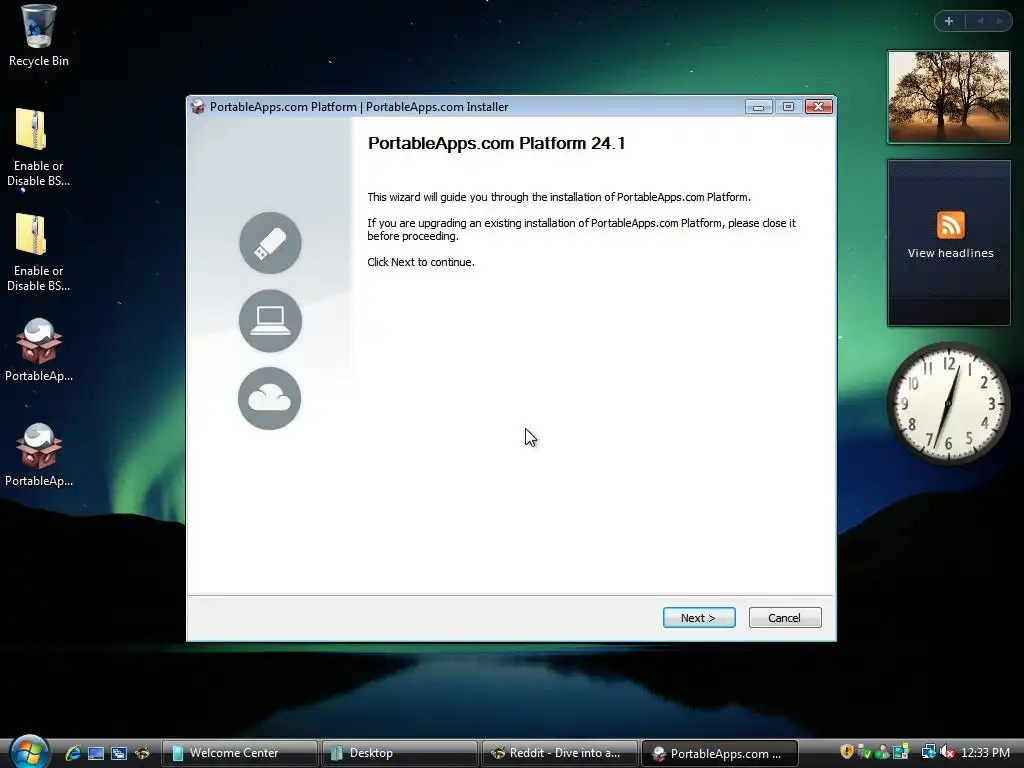Switch to the Reddit - Dive into a... taskbar window
The height and width of the screenshot is (768, 1024).
pos(559,753)
